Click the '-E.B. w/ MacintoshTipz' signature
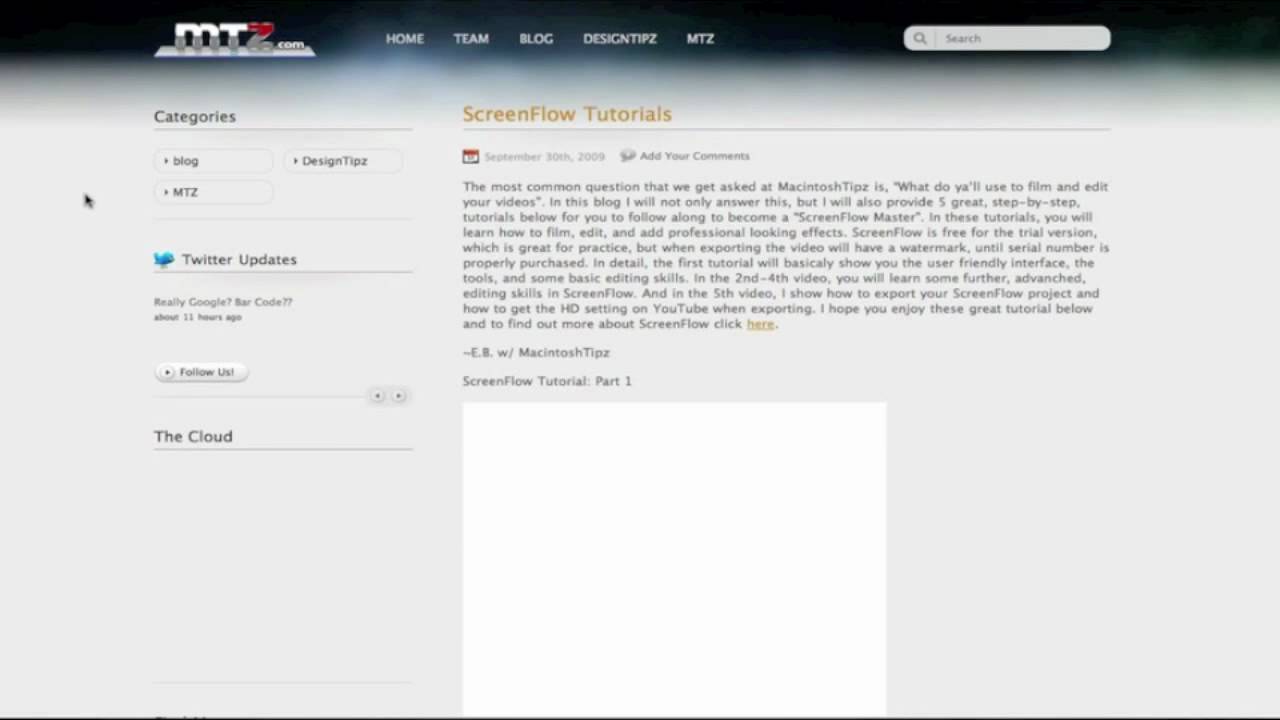The width and height of the screenshot is (1280, 720). [x=536, y=353]
